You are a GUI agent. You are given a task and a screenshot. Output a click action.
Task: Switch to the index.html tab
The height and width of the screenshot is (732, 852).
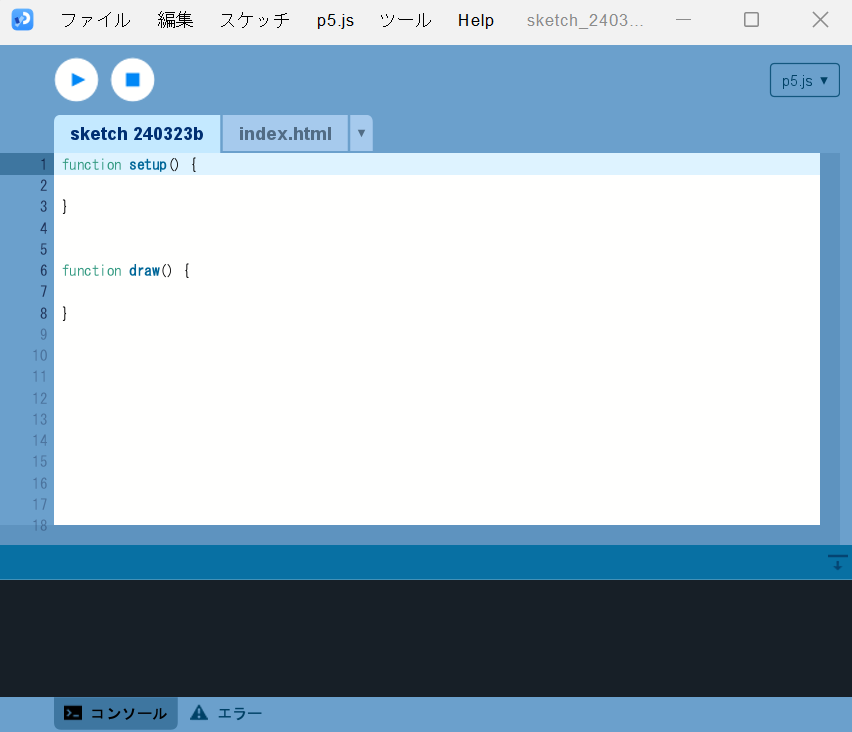pos(285,134)
